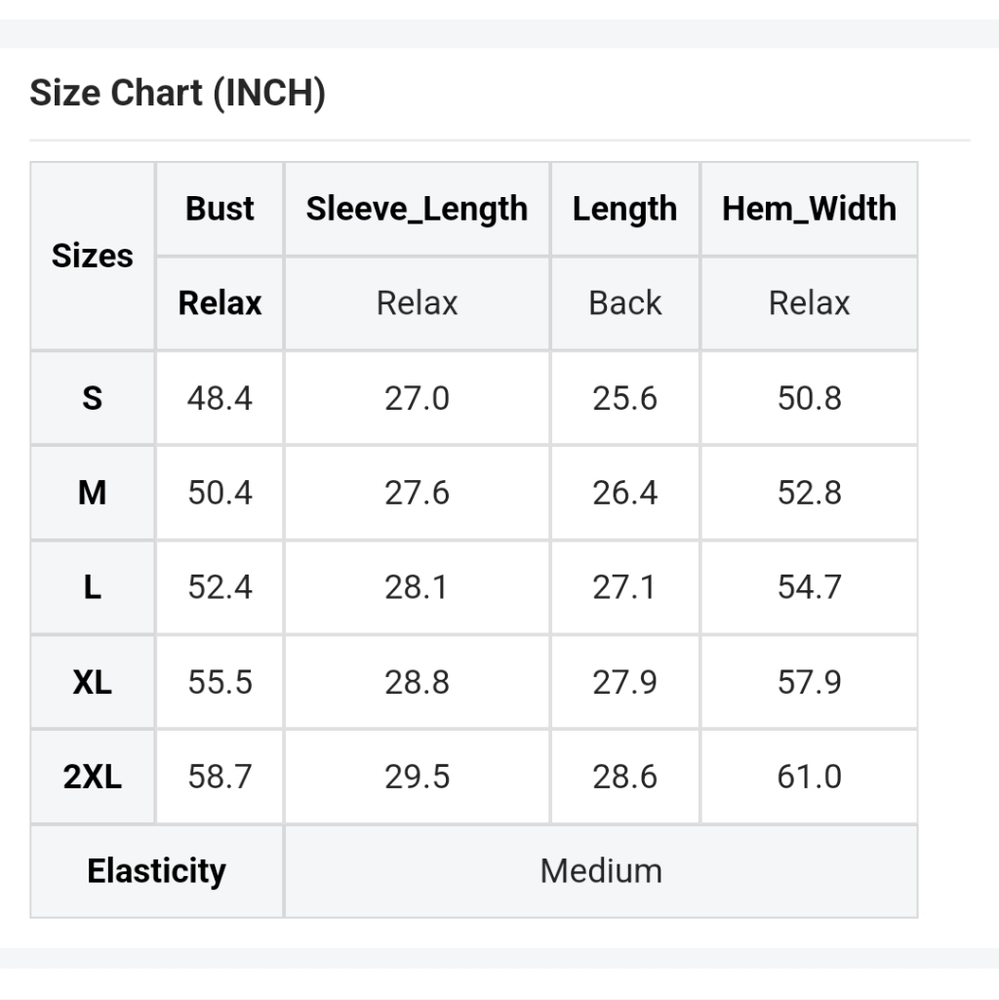Click the Medium elasticity value
Screen dimensions: 999x1000
[601, 871]
